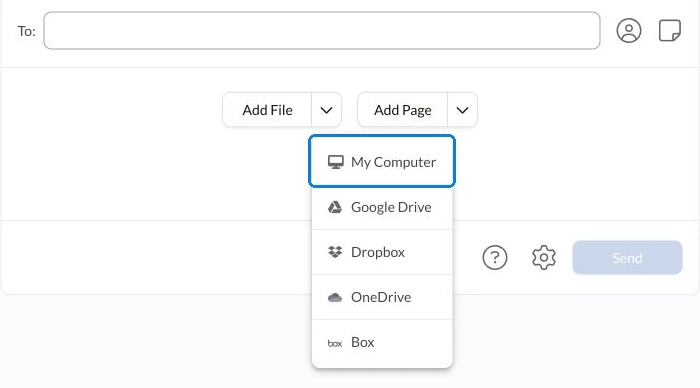Click the Add Page button
The image size is (700, 388).
[402, 110]
